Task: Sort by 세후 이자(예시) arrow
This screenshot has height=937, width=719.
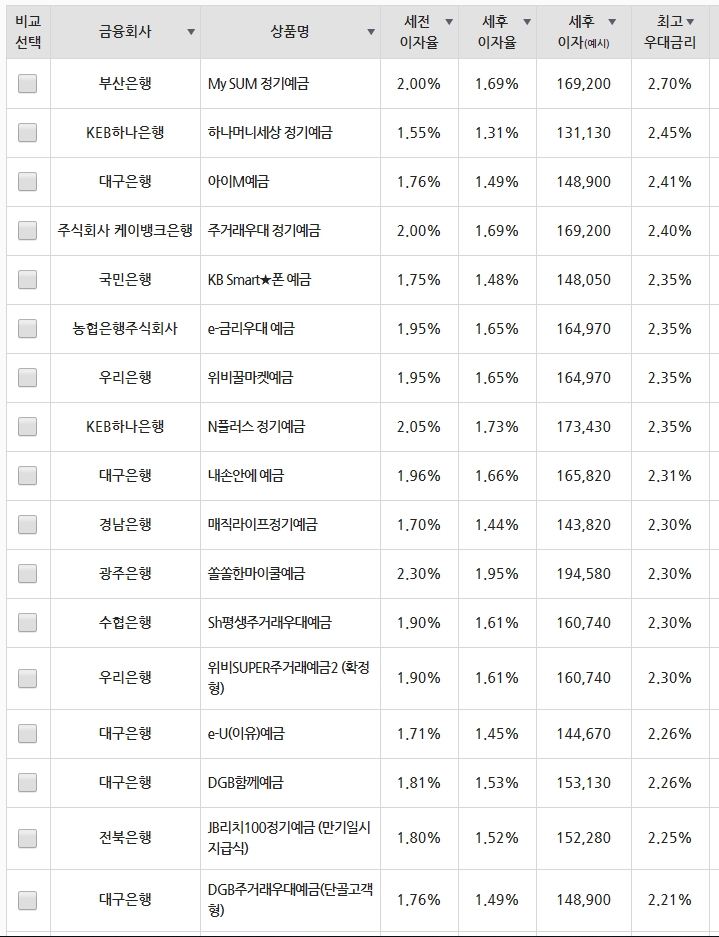Action: point(611,22)
